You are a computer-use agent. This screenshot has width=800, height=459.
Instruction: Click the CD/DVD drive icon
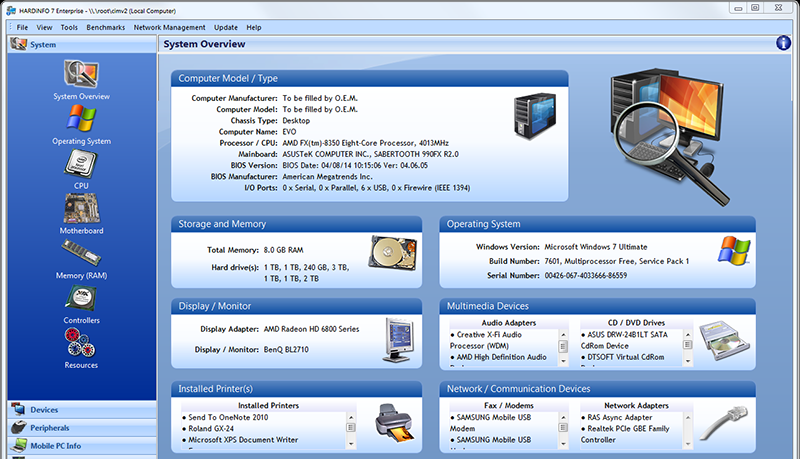724,341
